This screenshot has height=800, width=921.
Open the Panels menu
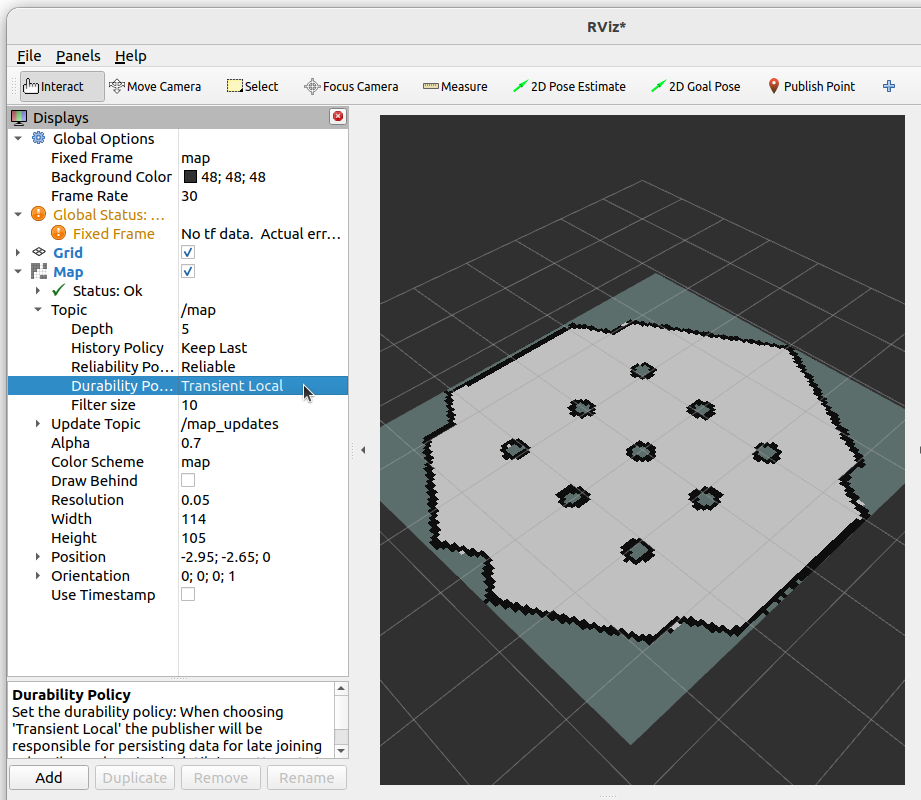pos(78,56)
